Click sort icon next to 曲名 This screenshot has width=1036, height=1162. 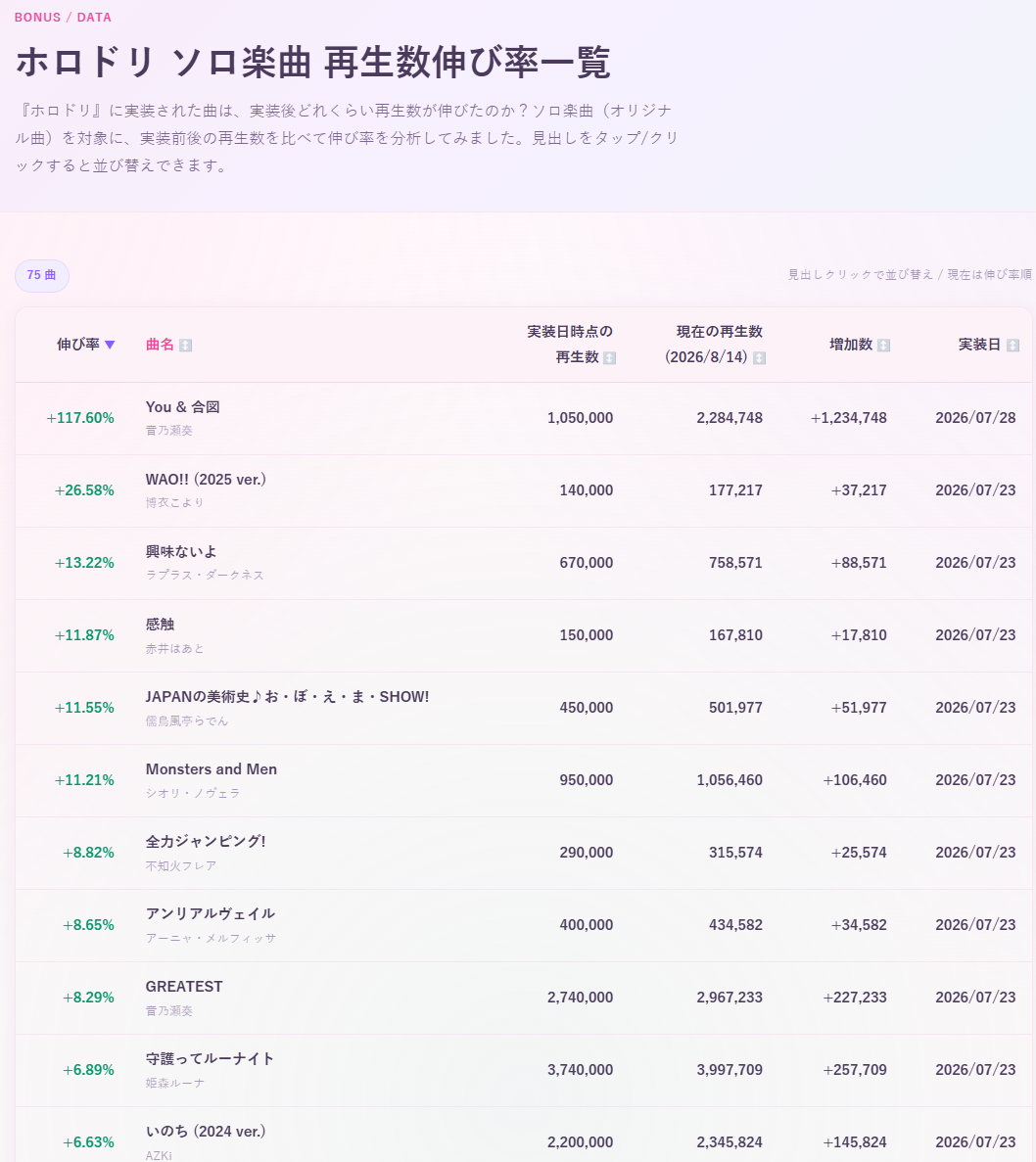tap(186, 346)
